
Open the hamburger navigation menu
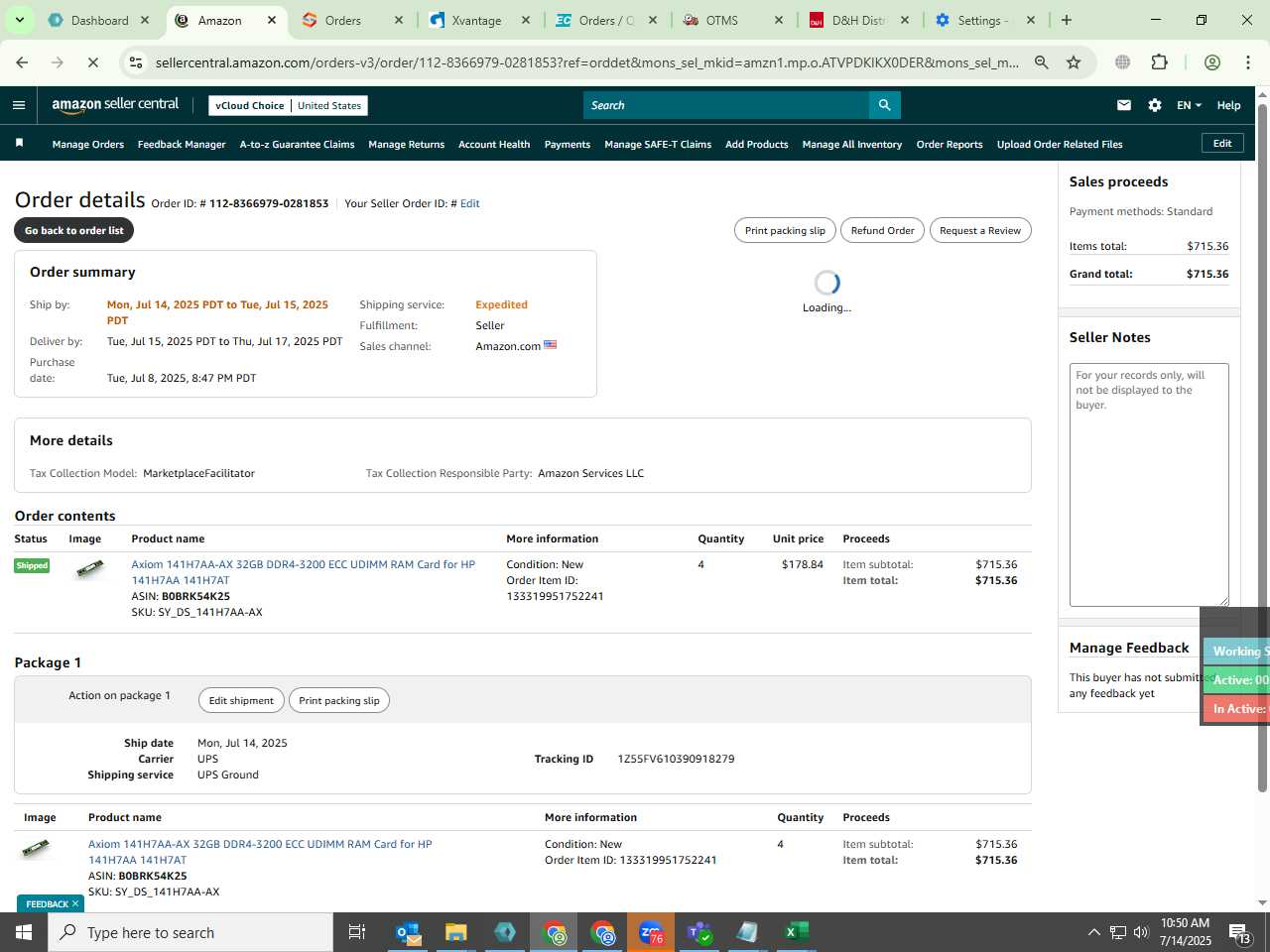click(19, 105)
